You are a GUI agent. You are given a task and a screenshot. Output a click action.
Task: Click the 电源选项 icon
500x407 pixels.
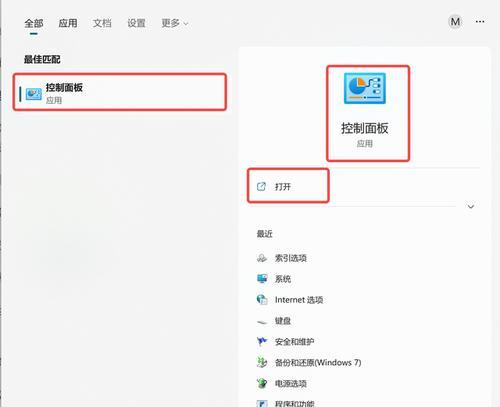click(262, 384)
